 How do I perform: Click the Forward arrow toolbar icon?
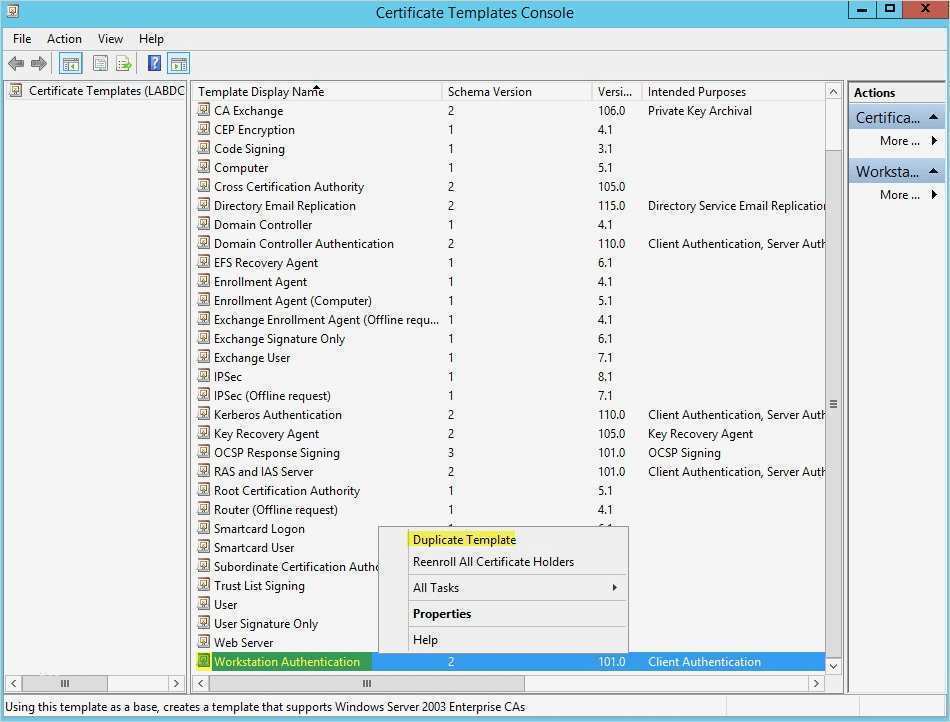point(38,63)
